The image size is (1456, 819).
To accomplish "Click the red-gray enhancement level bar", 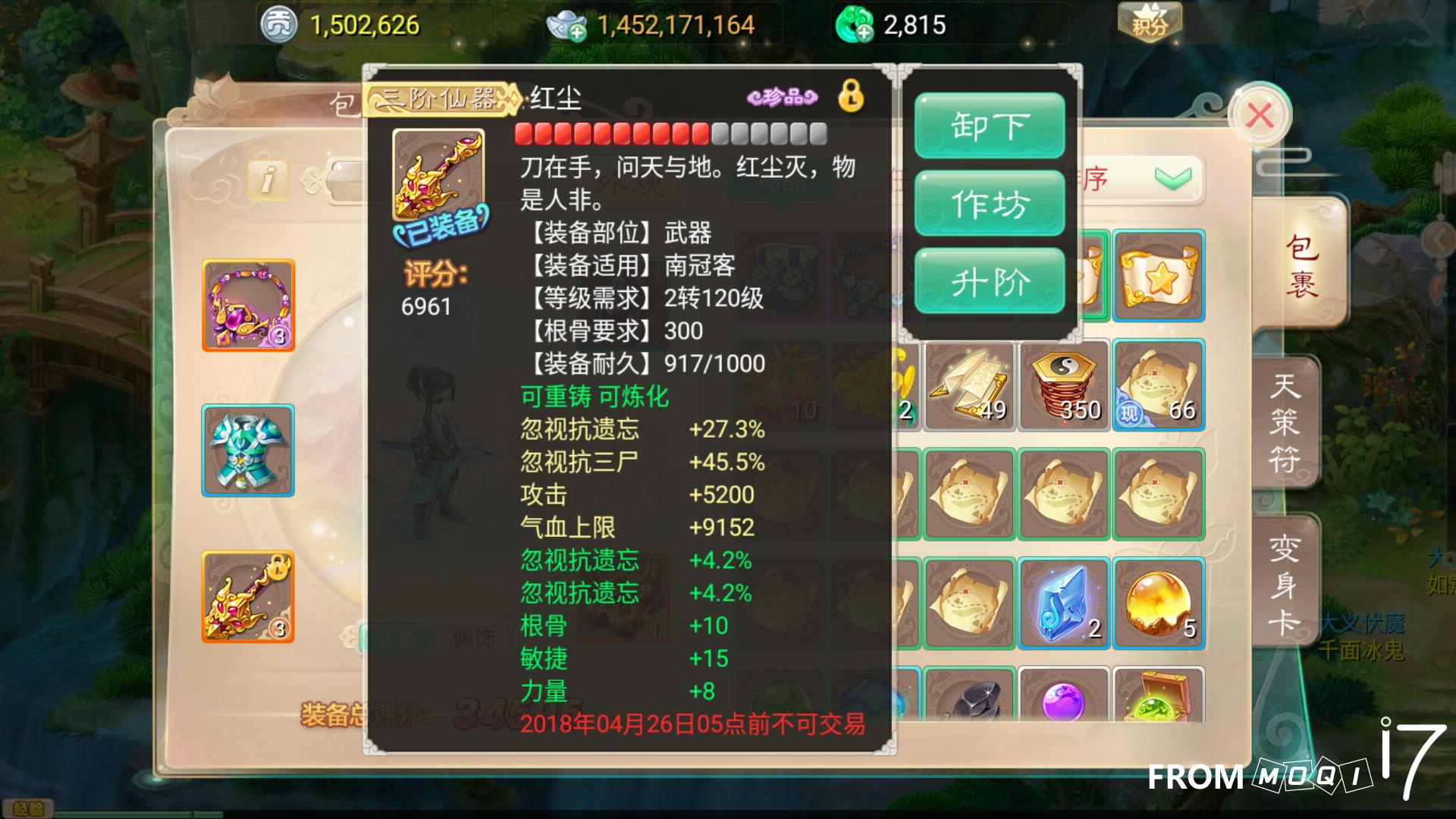I will [x=670, y=134].
